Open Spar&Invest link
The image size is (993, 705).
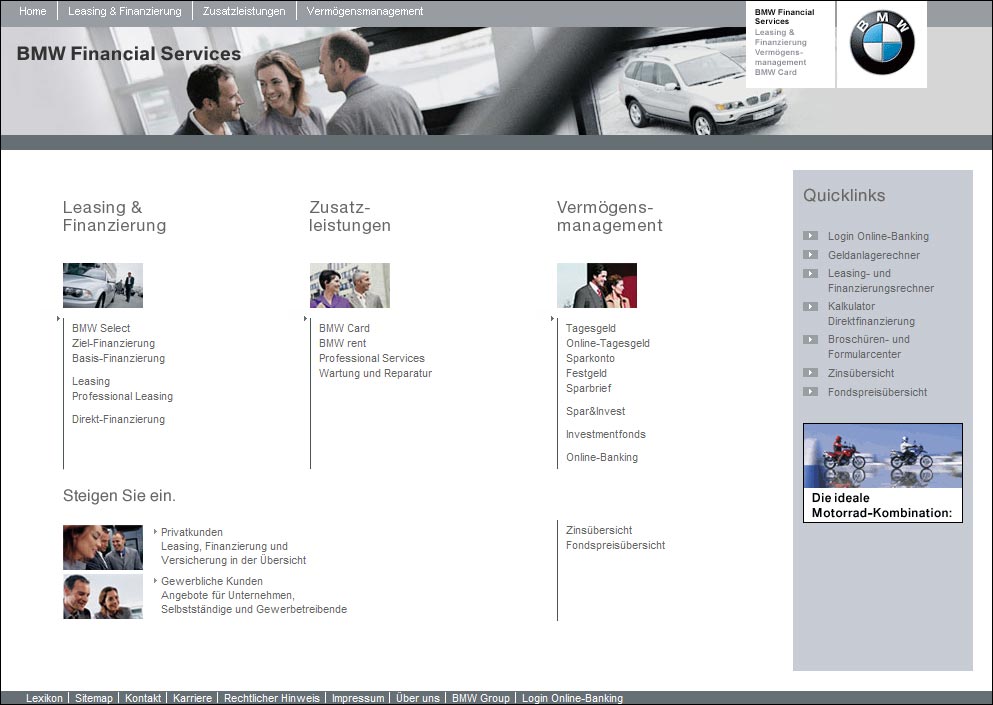[595, 412]
